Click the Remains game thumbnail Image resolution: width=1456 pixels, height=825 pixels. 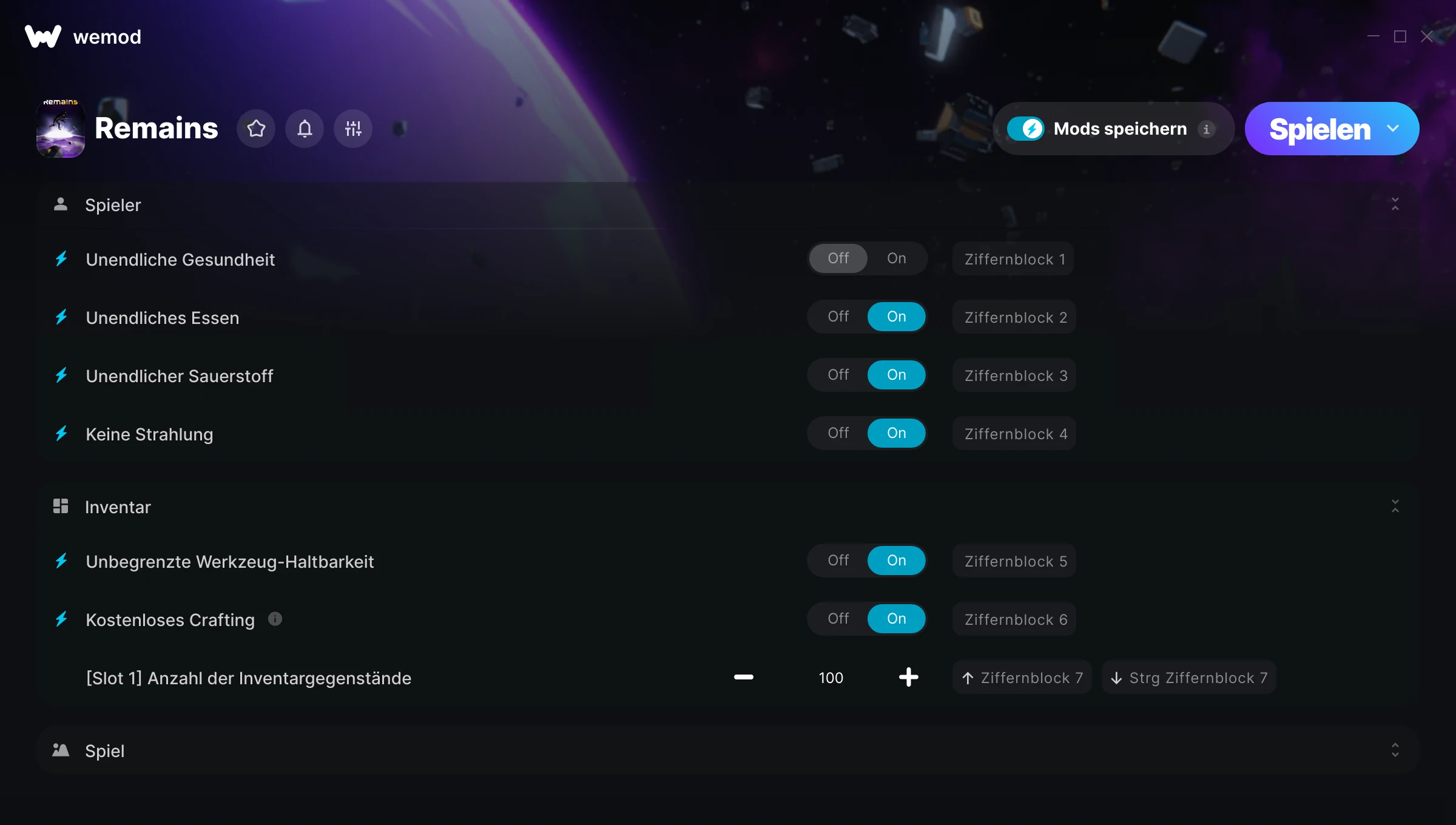coord(61,129)
